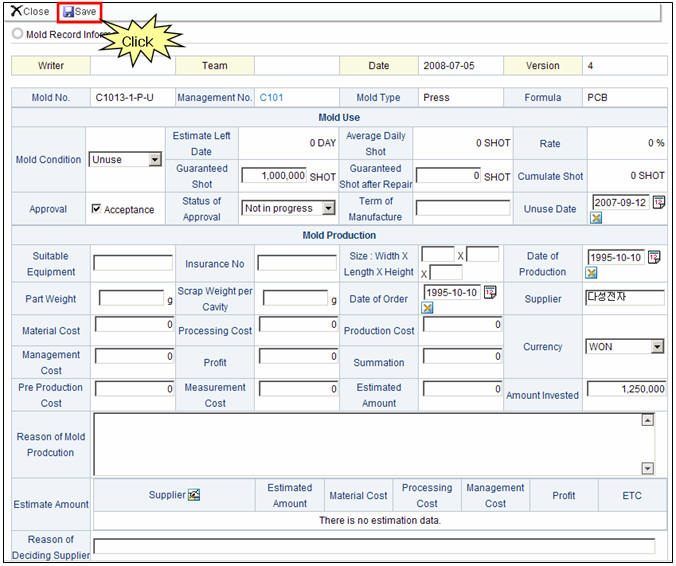This screenshot has height=566, width=676.
Task: Click the Supplier icon in Estimate table
Action: point(194,495)
